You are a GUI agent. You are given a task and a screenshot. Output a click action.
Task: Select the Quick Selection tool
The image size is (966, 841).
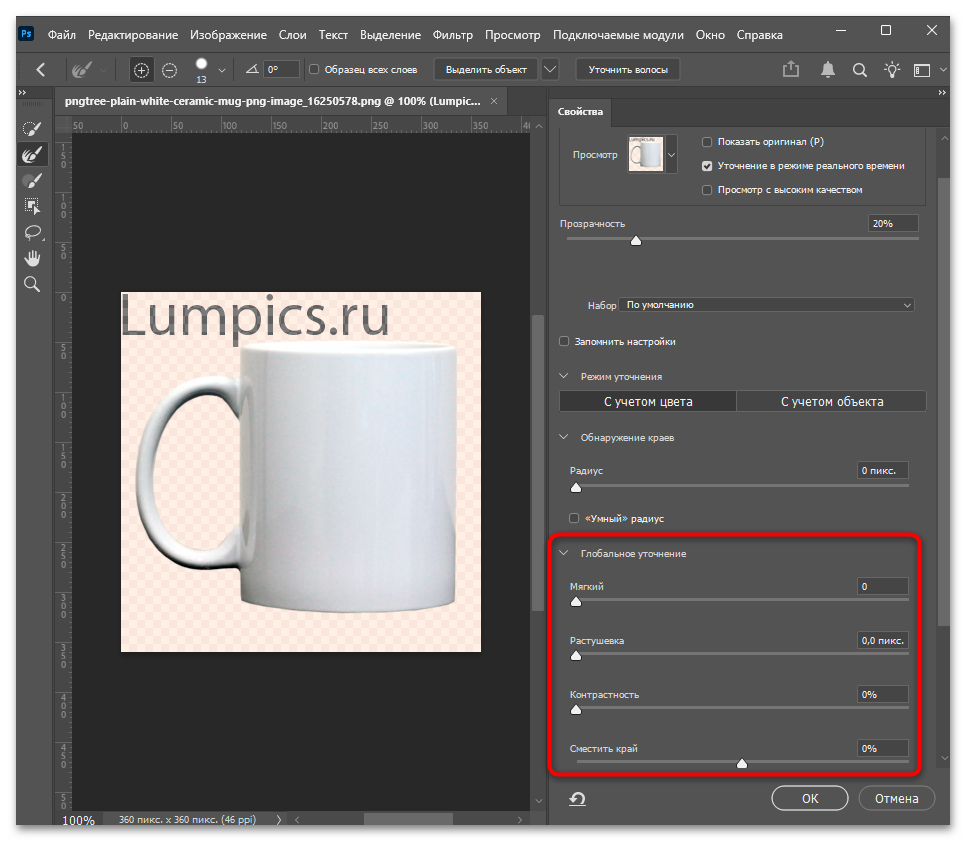pos(32,128)
